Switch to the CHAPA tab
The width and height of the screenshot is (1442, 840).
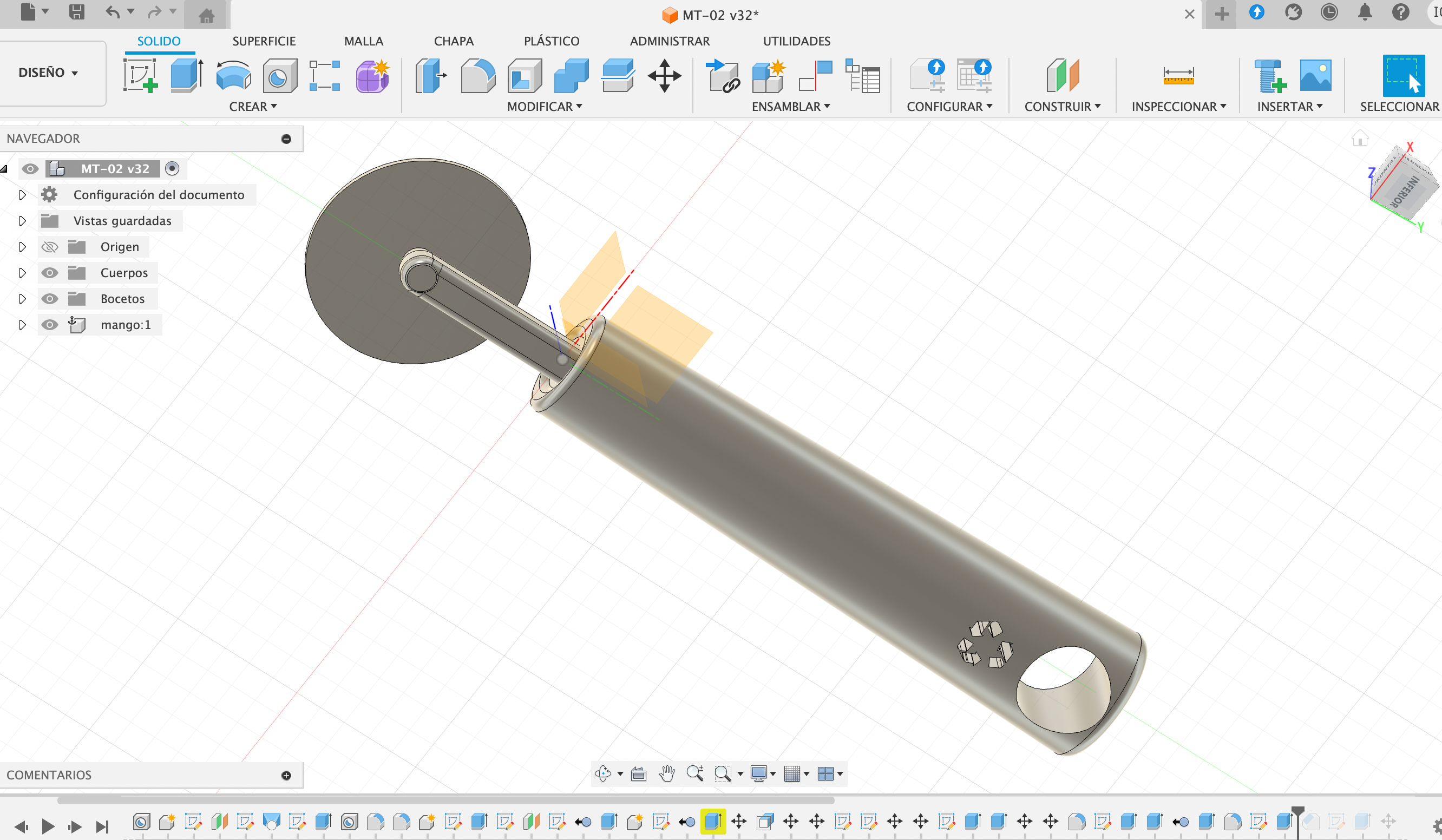(453, 41)
